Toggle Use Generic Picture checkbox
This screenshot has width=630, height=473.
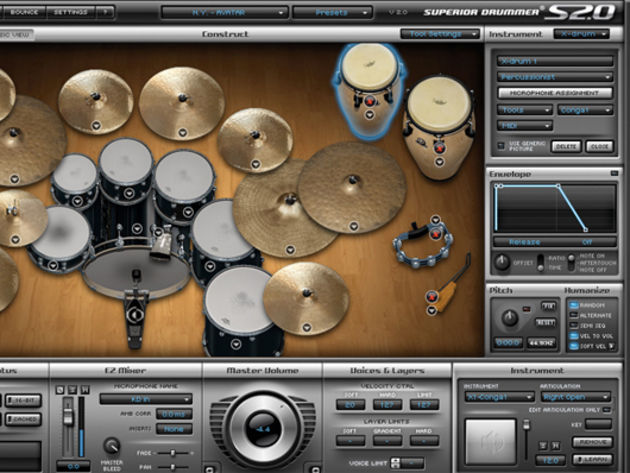pos(501,146)
